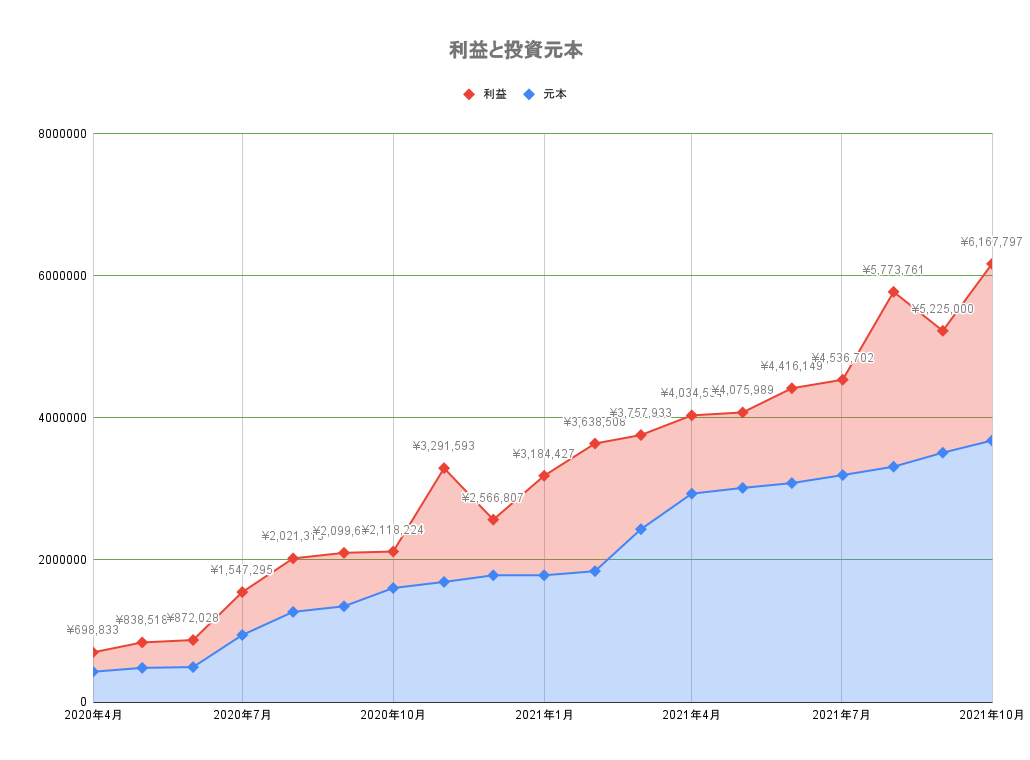Select red data point under ¥3,291,593
This screenshot has height=760, width=1030.
click(444, 468)
